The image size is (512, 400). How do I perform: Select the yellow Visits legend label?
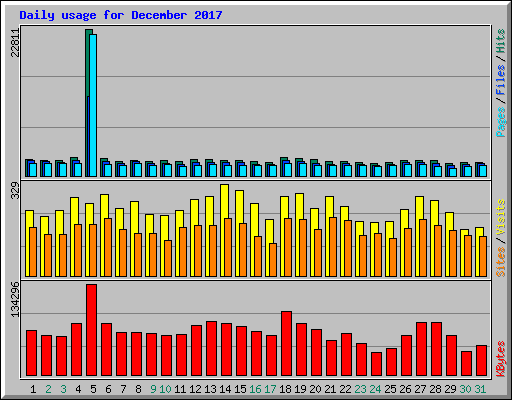501,217
